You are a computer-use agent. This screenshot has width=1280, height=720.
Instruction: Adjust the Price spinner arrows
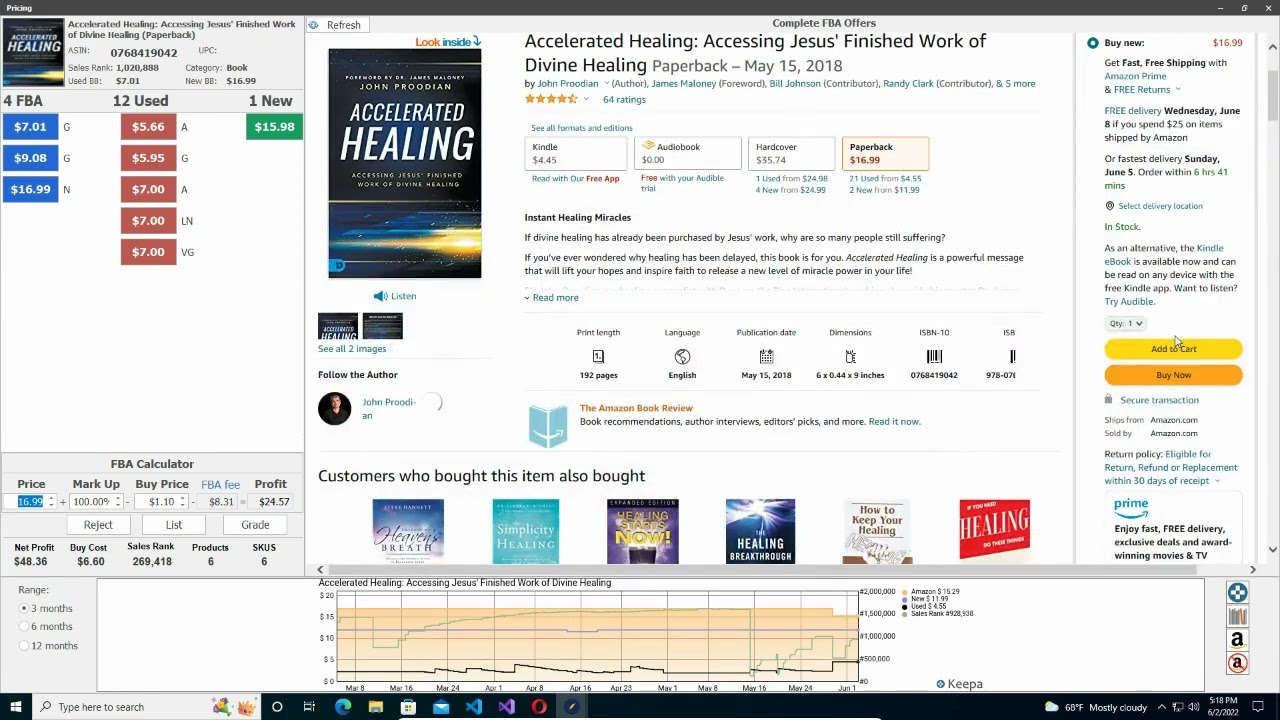(51, 502)
